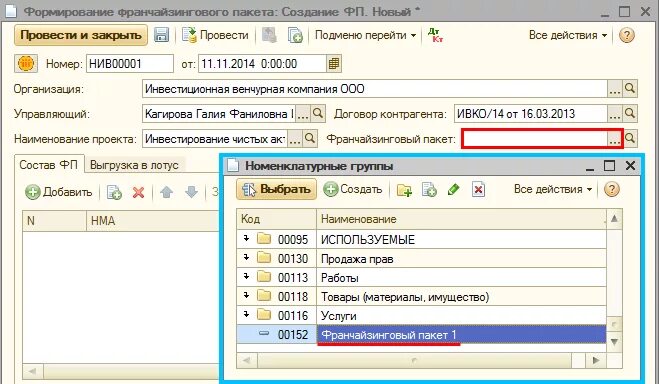Click group list vertical scrollbar up arrow
Image resolution: width=659 pixels, height=384 pixels.
click(614, 218)
